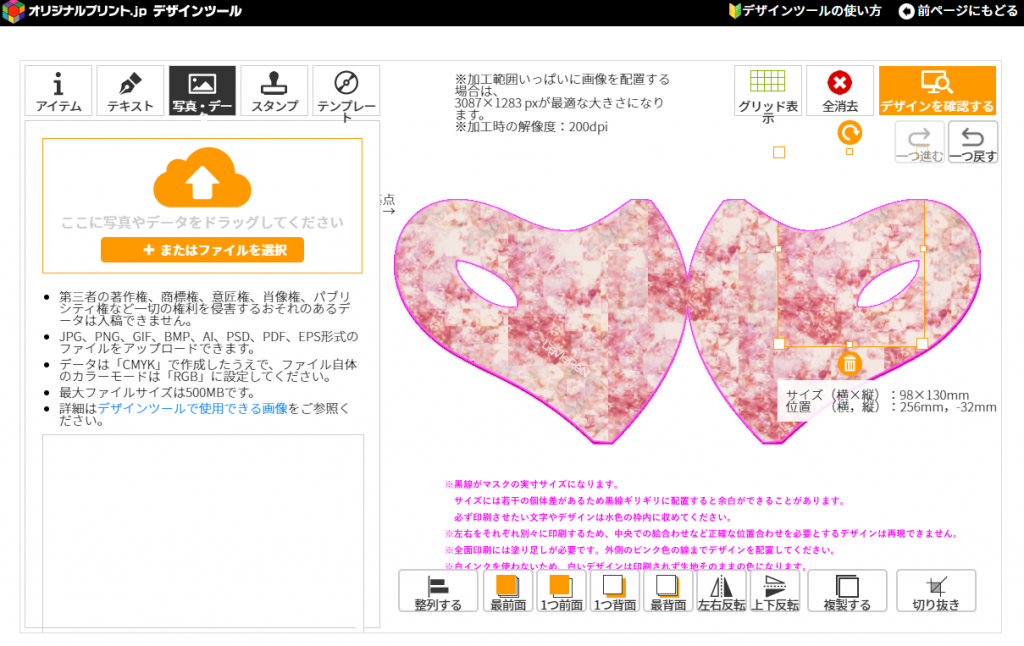Click 加工時の解像度：200dpi text

click(531, 127)
